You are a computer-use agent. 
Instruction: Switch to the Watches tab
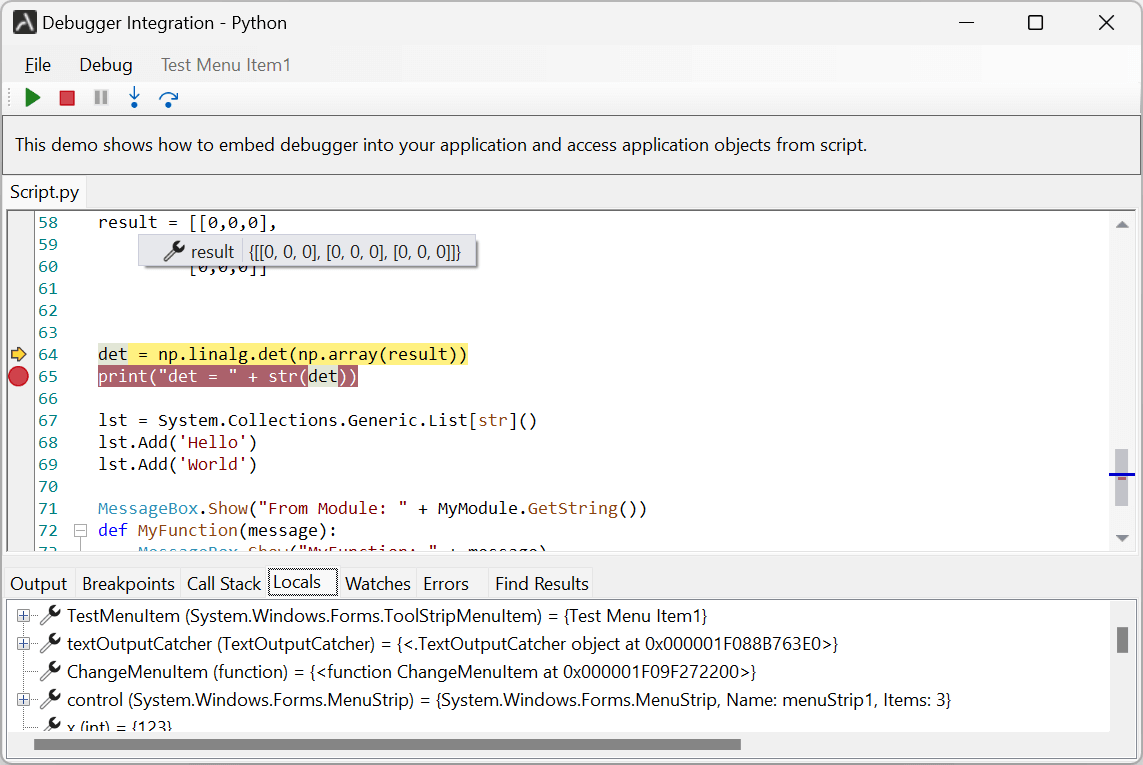click(x=378, y=583)
